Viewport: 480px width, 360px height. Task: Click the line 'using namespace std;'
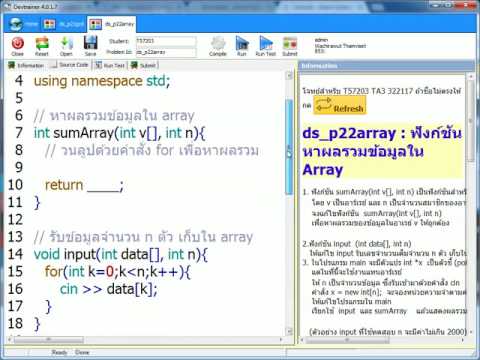pyautogui.click(x=102, y=81)
